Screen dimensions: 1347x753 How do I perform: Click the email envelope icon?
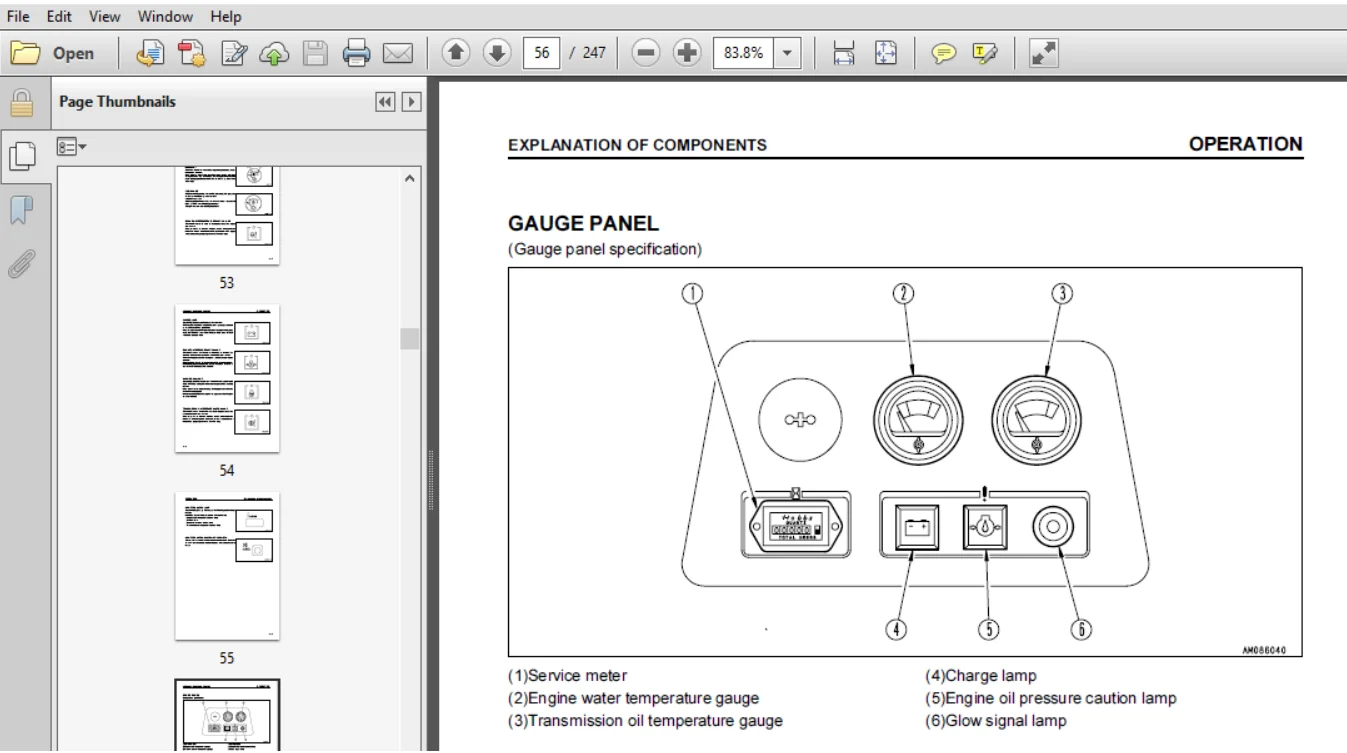(x=398, y=54)
